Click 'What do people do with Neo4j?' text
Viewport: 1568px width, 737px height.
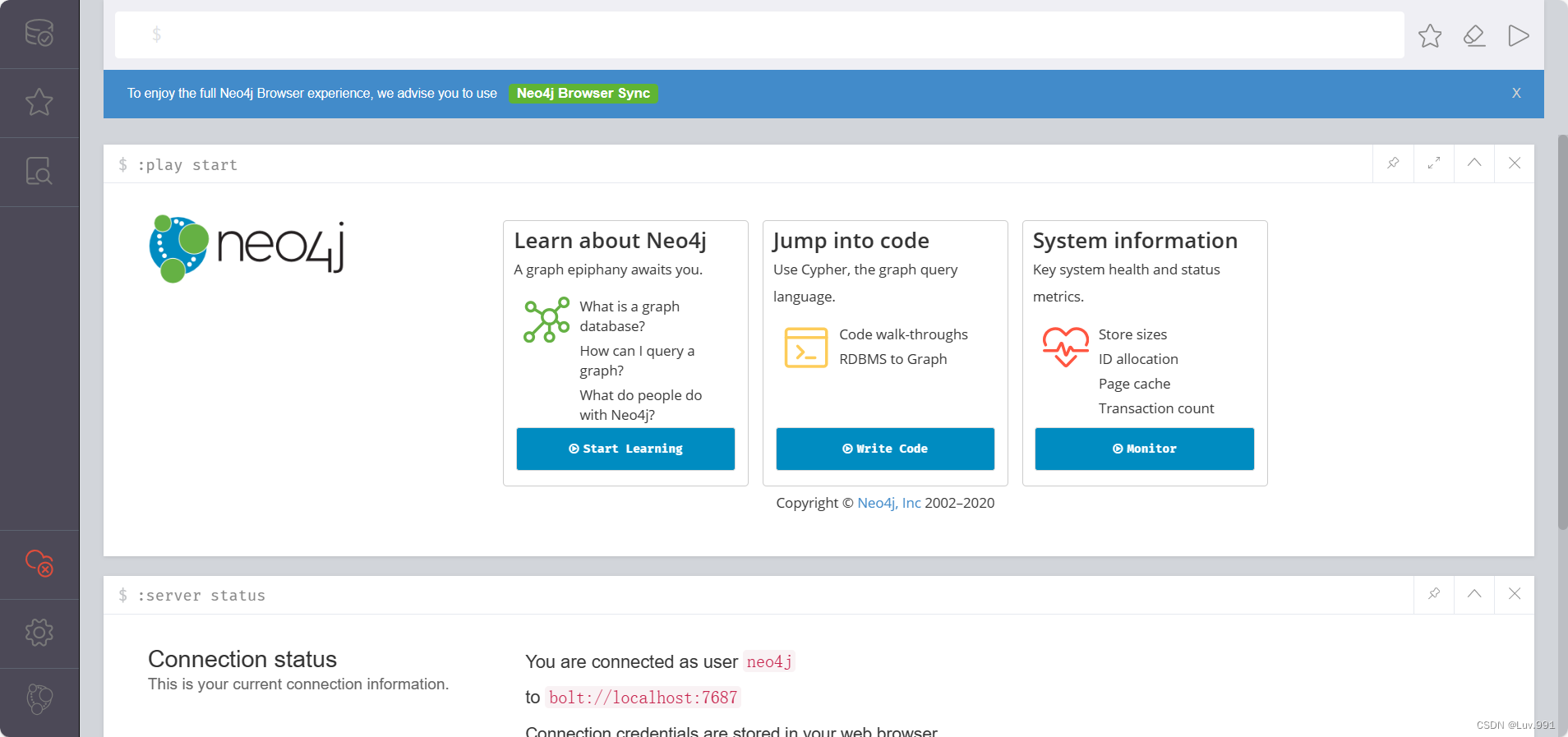(641, 405)
